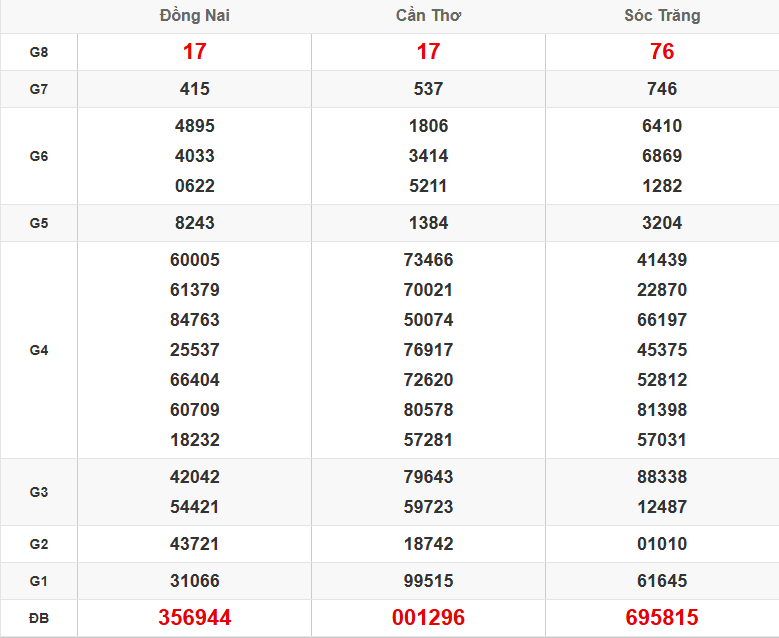Click the Đồng Nai column header
The width and height of the screenshot is (779, 638).
click(x=194, y=16)
